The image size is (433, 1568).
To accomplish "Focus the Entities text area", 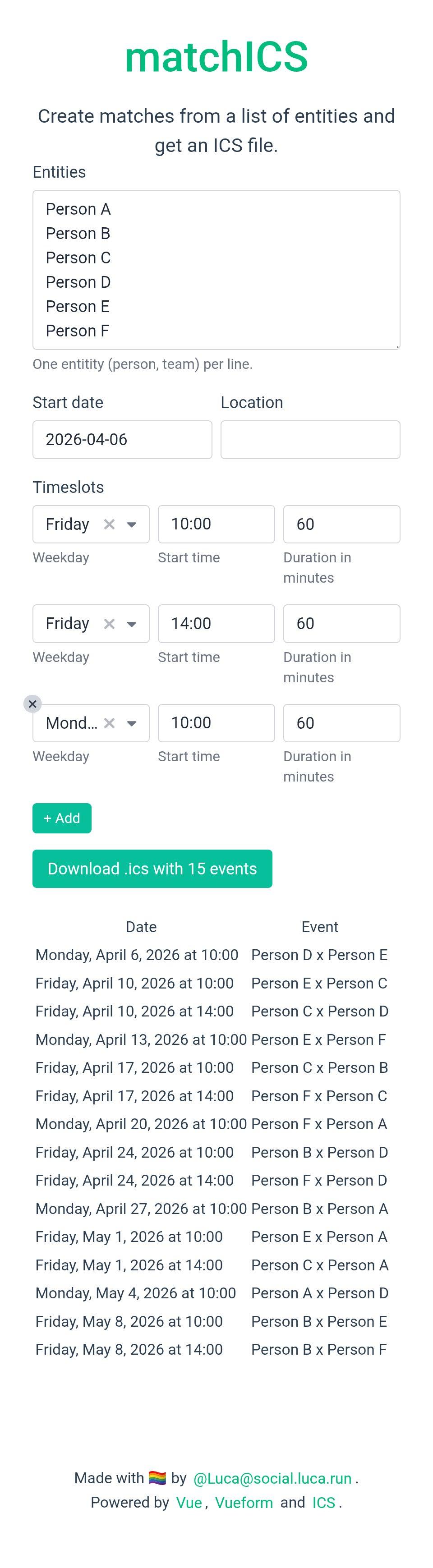I will click(x=216, y=270).
